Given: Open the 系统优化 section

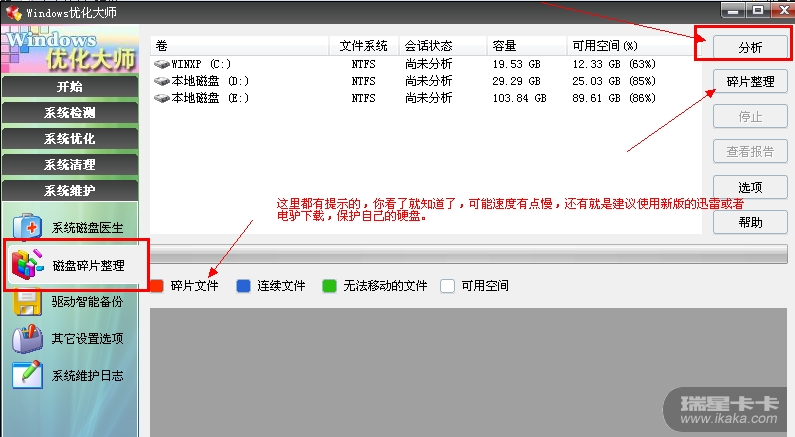Looking at the screenshot, I should [x=70, y=138].
